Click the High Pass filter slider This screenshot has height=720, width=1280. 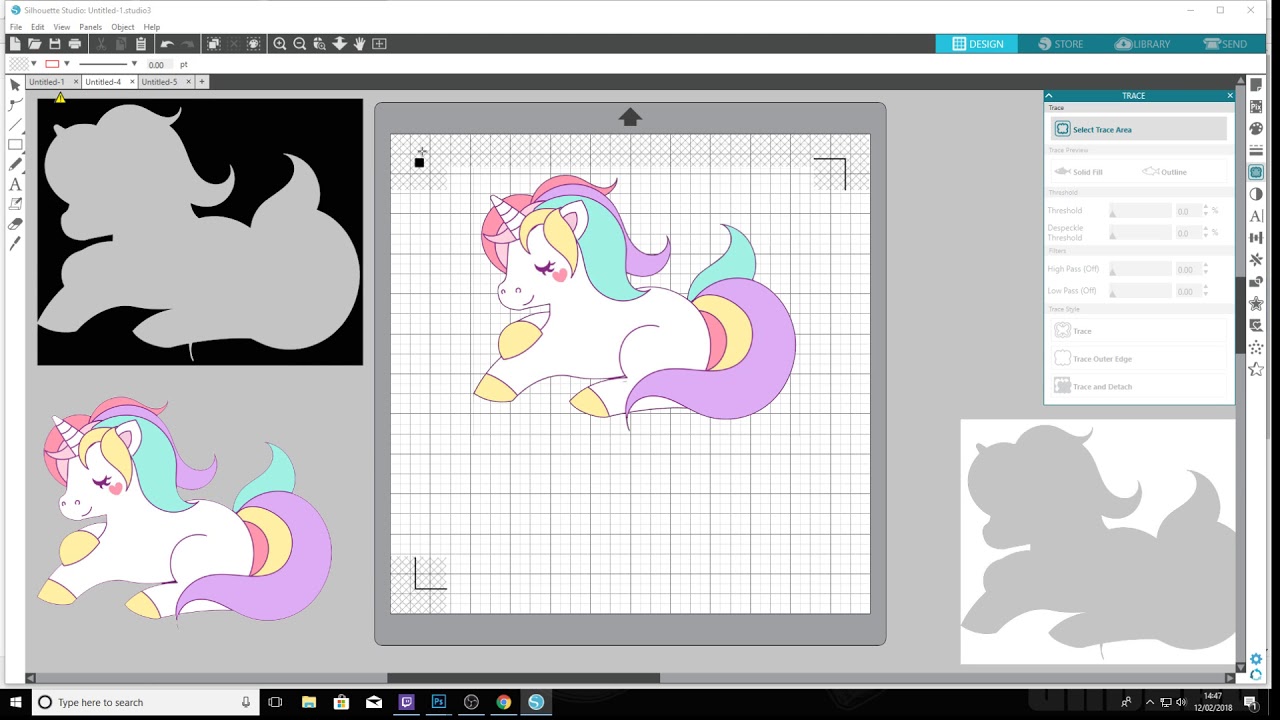pyautogui.click(x=1140, y=269)
